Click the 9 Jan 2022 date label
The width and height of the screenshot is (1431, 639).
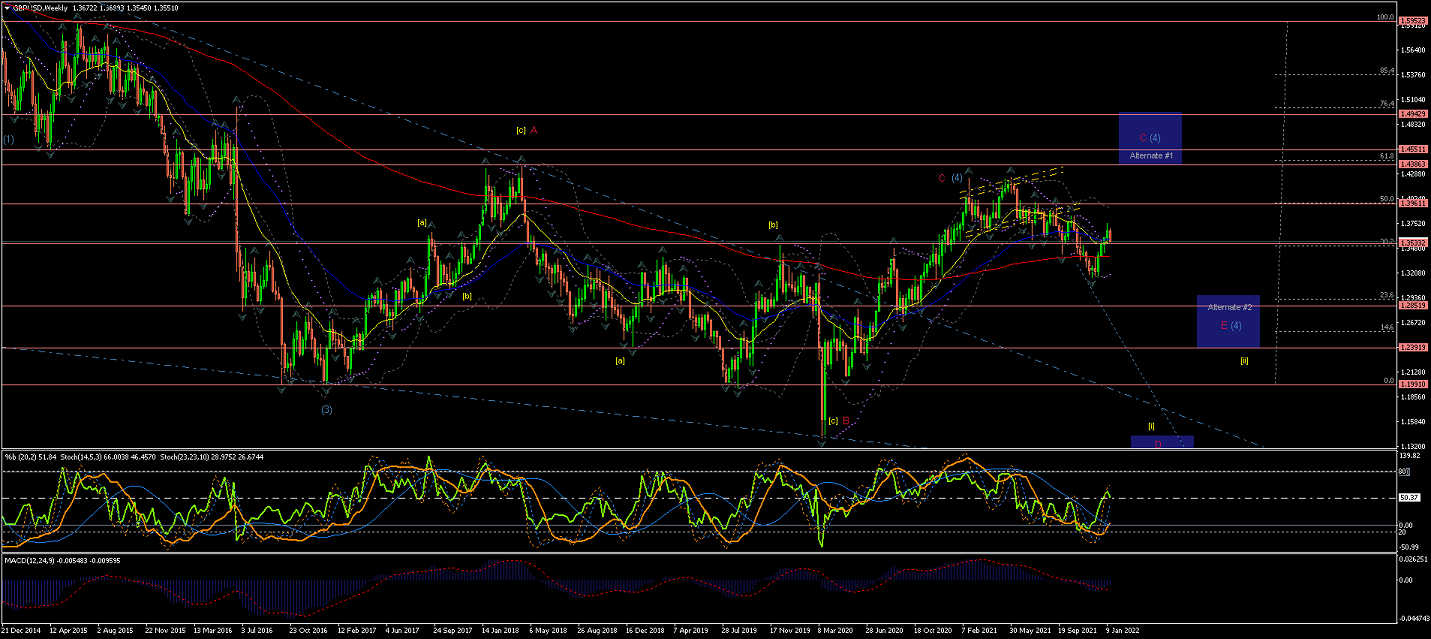[1124, 632]
